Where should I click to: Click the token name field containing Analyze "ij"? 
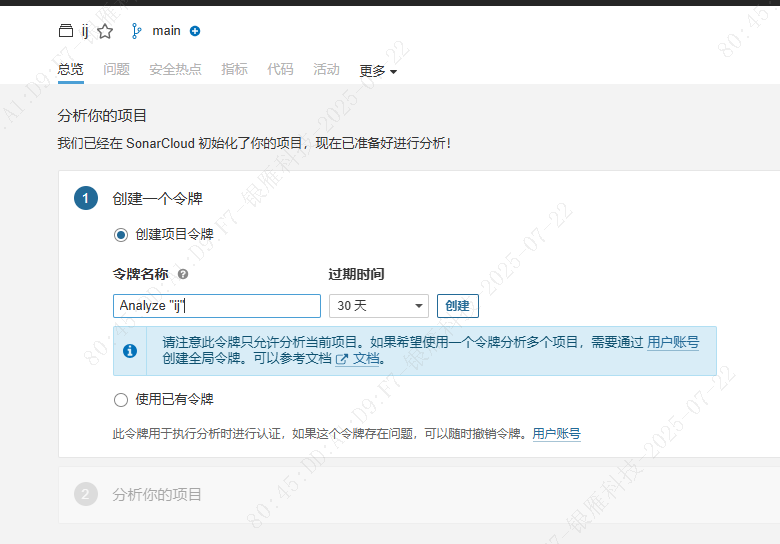217,306
